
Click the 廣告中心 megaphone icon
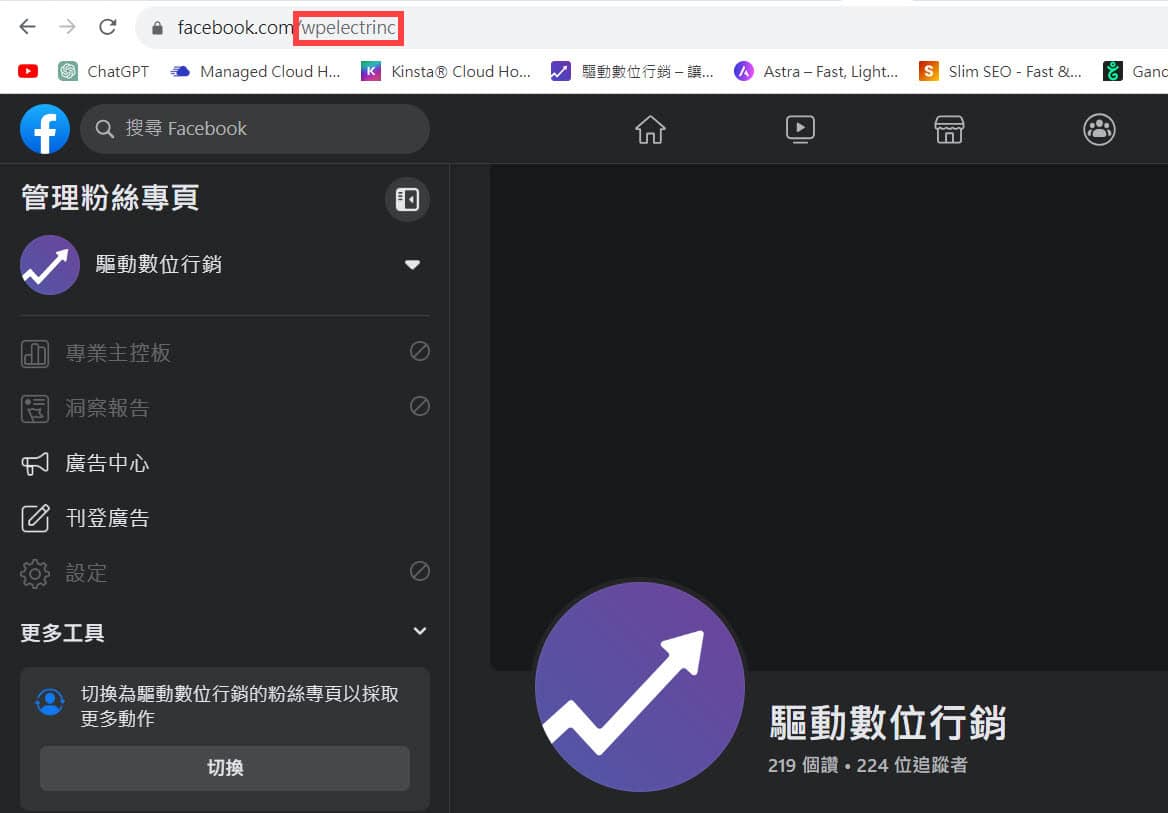pyautogui.click(x=35, y=464)
